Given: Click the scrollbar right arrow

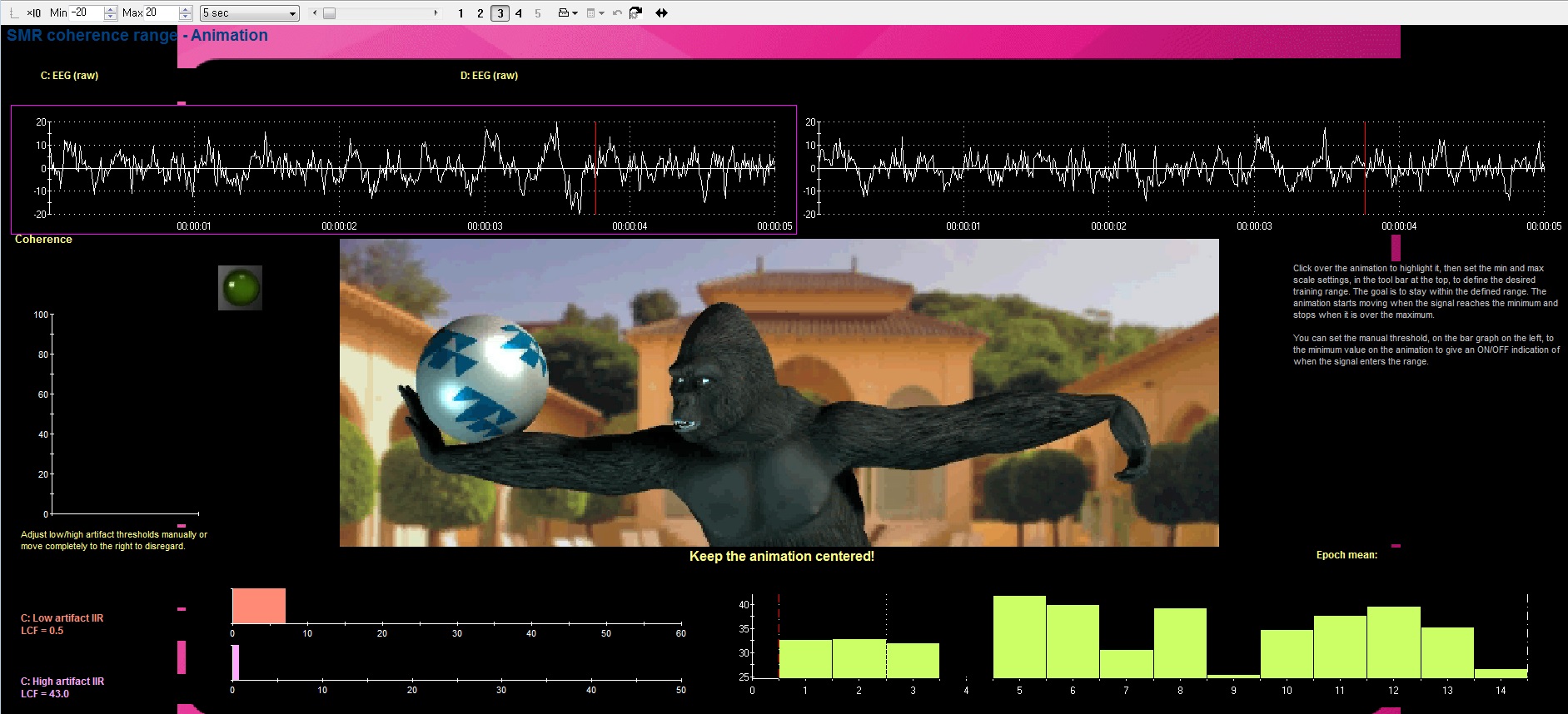Looking at the screenshot, I should point(436,13).
